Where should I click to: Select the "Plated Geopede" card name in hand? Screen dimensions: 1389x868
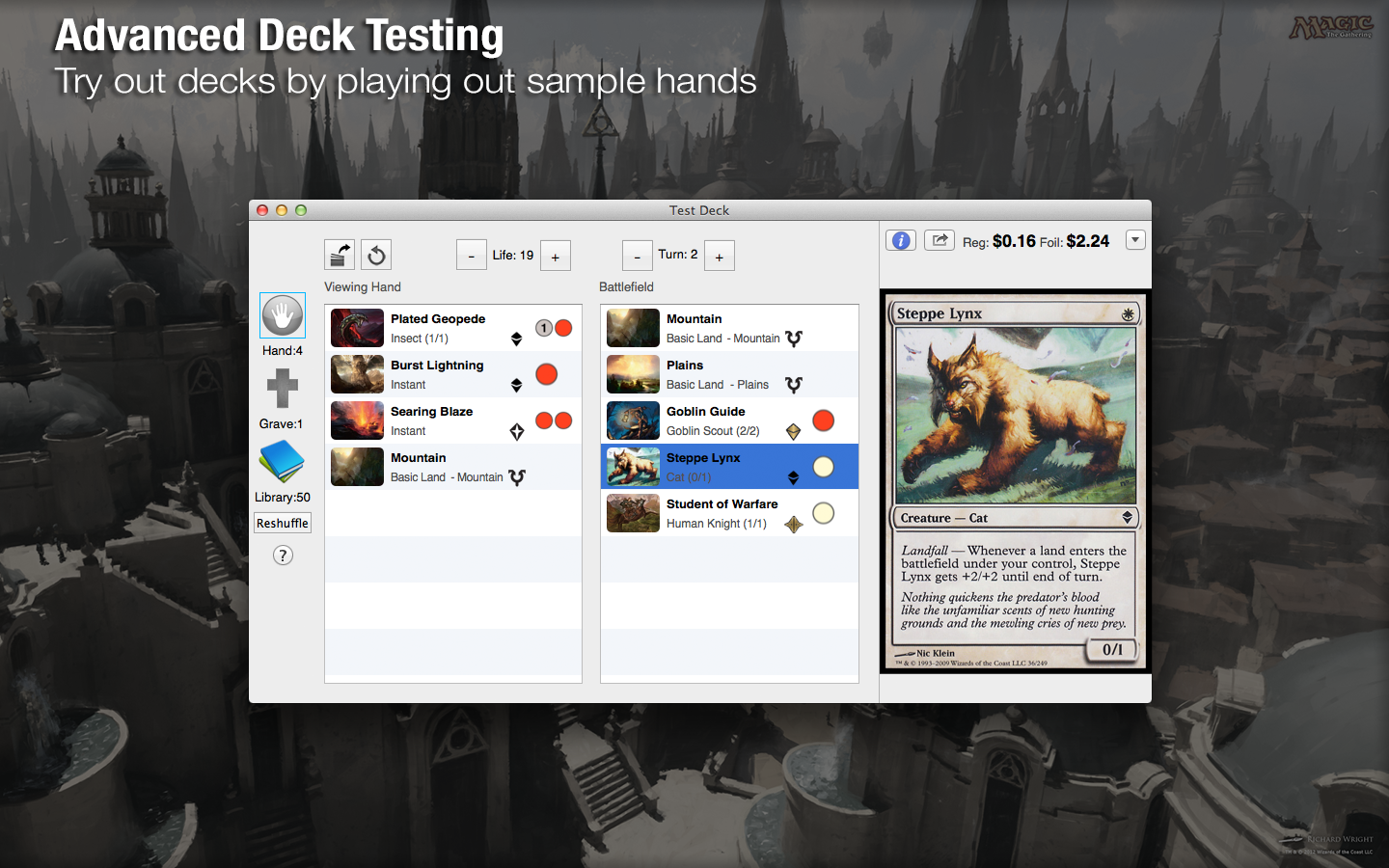[438, 319]
